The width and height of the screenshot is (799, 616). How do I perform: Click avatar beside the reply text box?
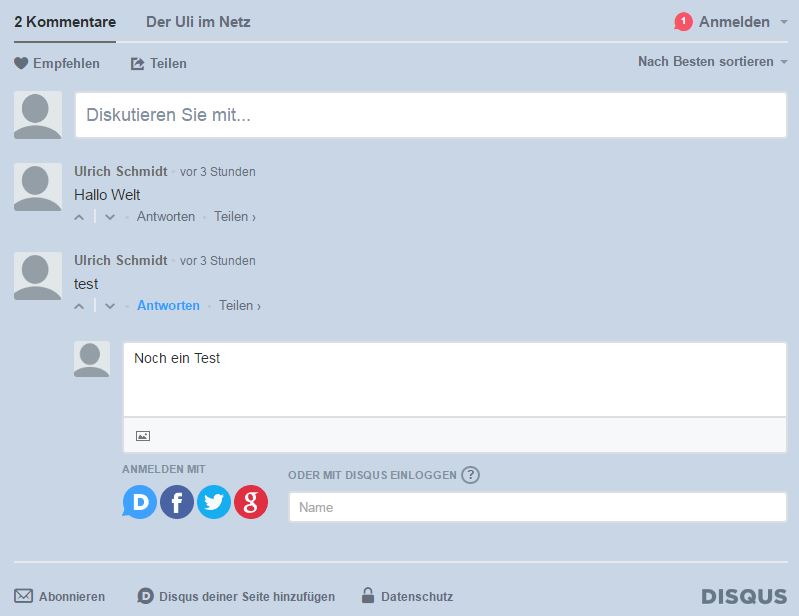92,359
